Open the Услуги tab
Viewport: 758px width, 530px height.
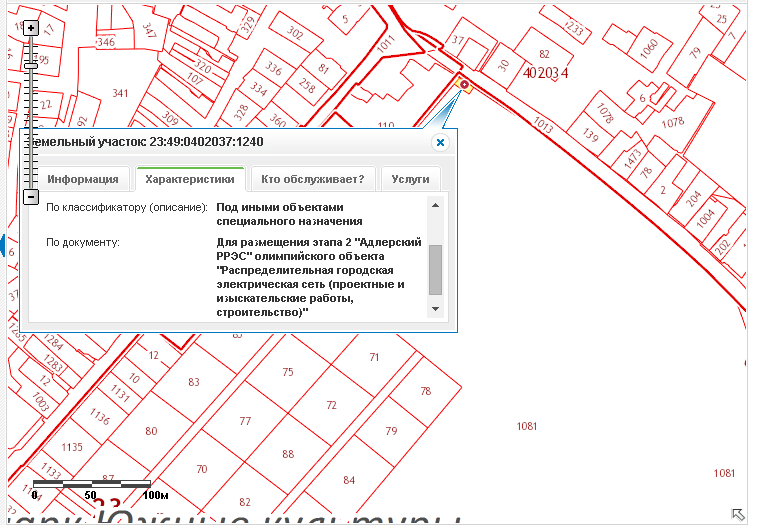410,180
